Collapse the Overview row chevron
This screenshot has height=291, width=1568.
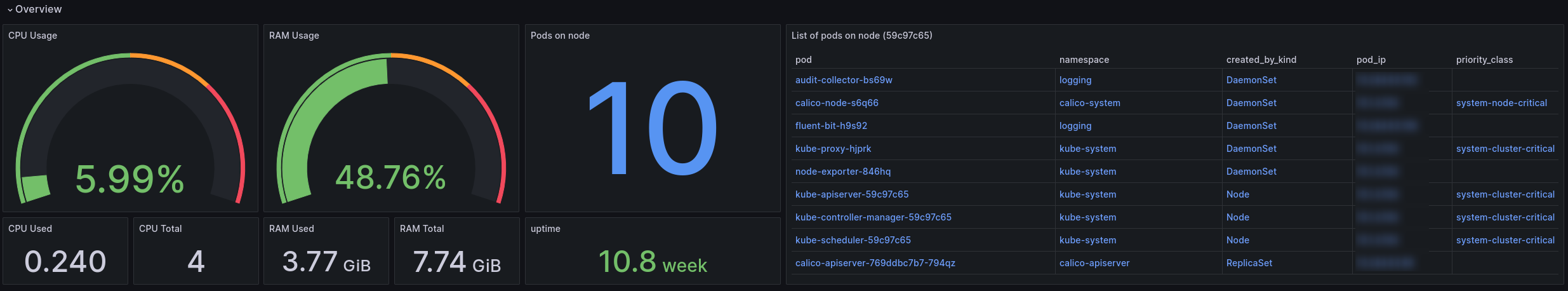click(10, 10)
